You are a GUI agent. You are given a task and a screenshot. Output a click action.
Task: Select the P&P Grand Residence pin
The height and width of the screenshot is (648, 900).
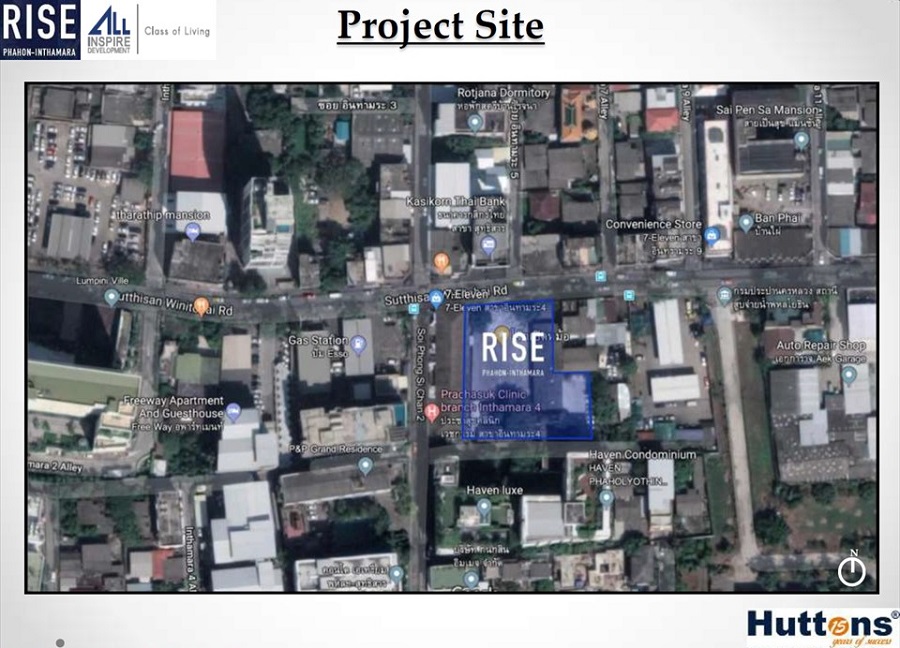(x=365, y=465)
